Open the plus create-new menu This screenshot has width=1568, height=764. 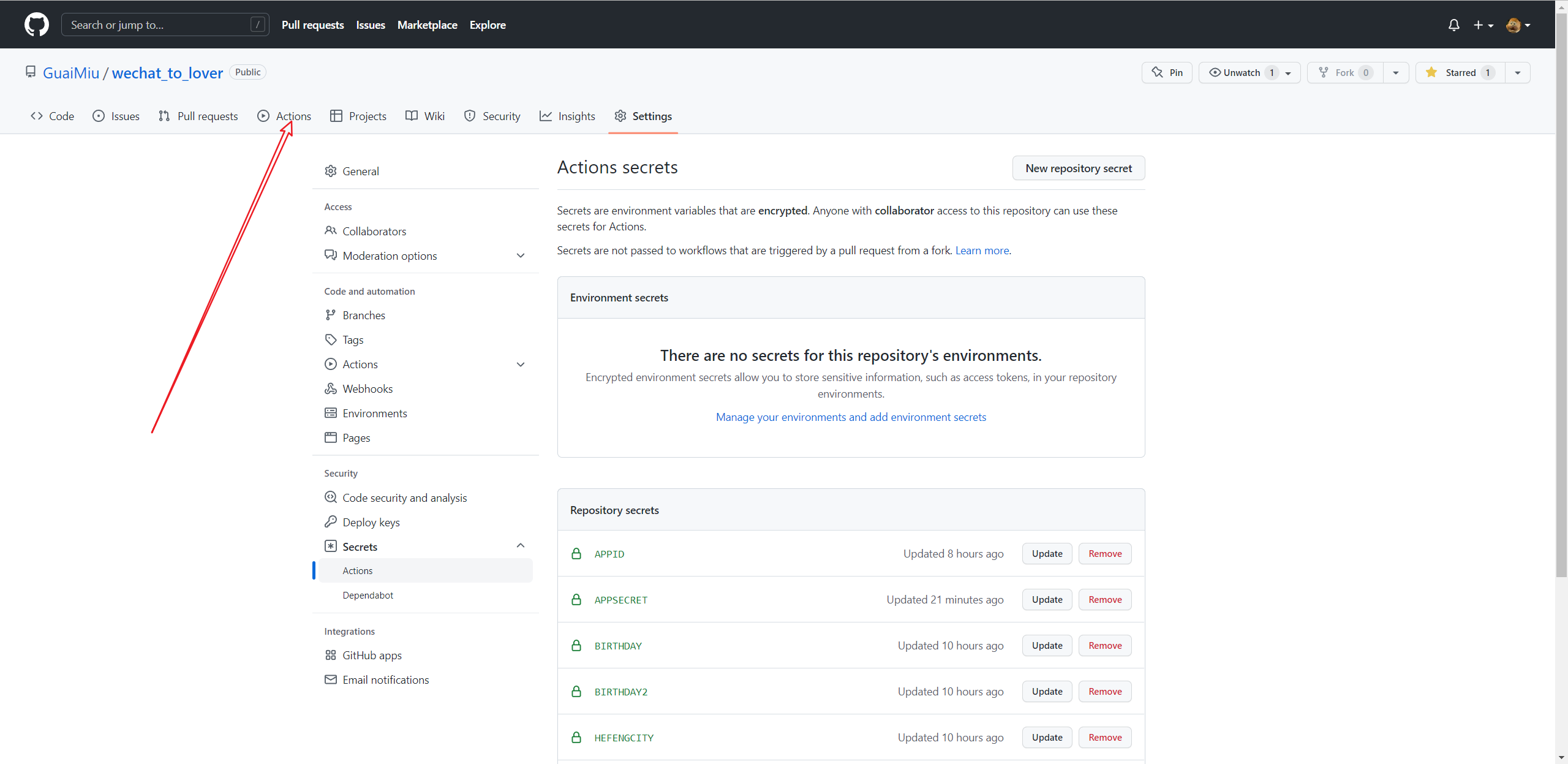(x=1483, y=25)
